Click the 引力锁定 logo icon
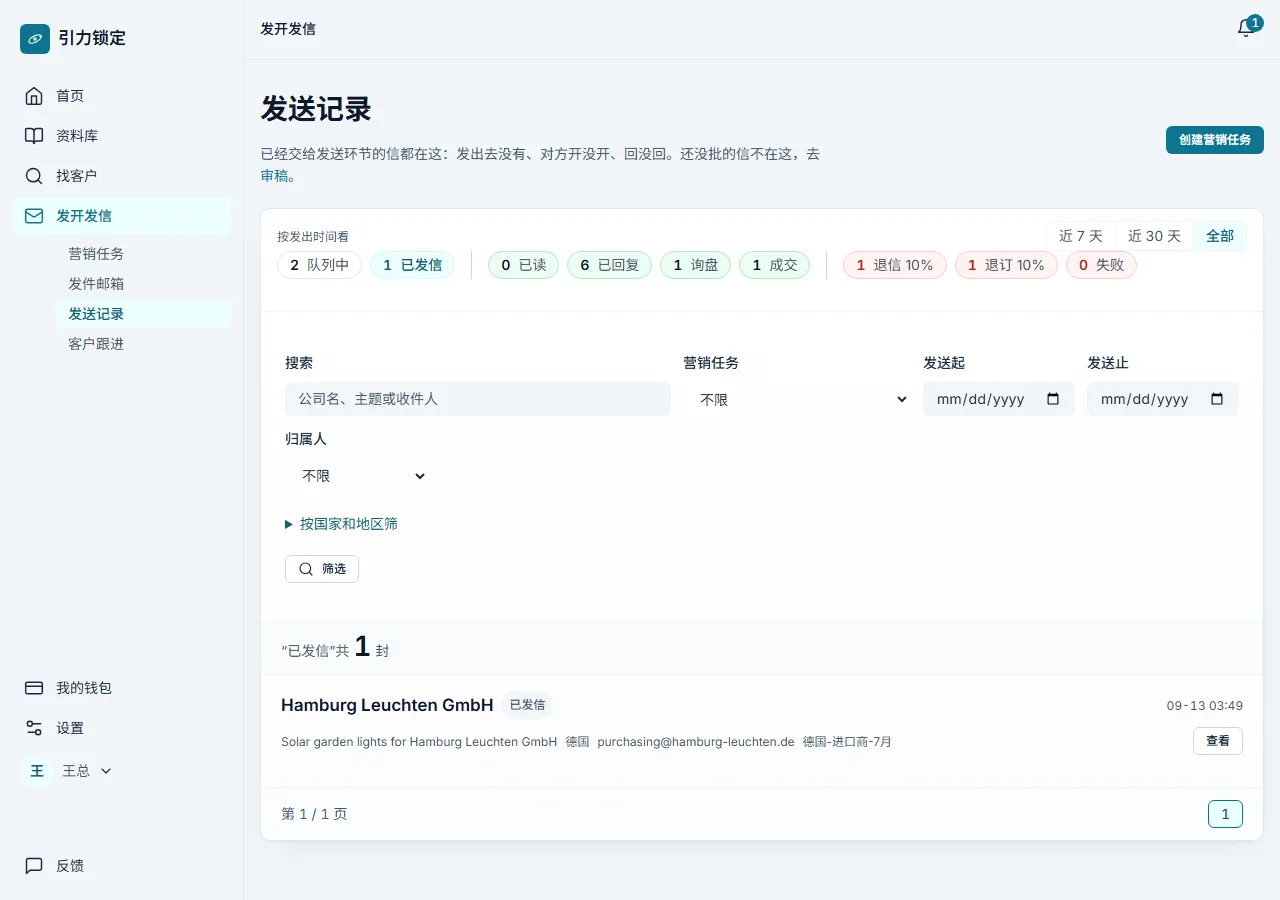 point(35,39)
